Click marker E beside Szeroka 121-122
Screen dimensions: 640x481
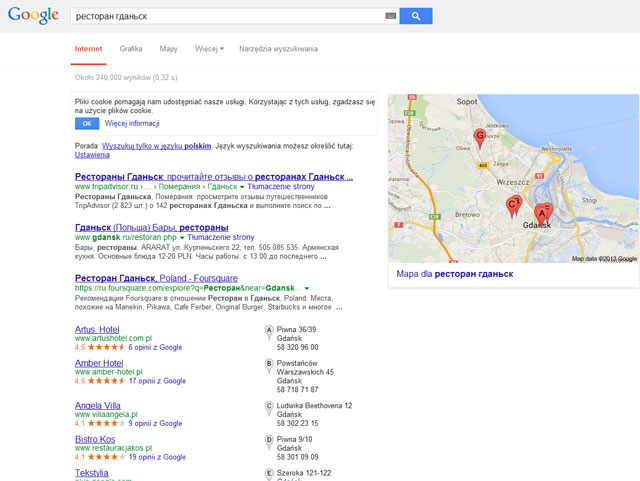pyautogui.click(x=269, y=475)
